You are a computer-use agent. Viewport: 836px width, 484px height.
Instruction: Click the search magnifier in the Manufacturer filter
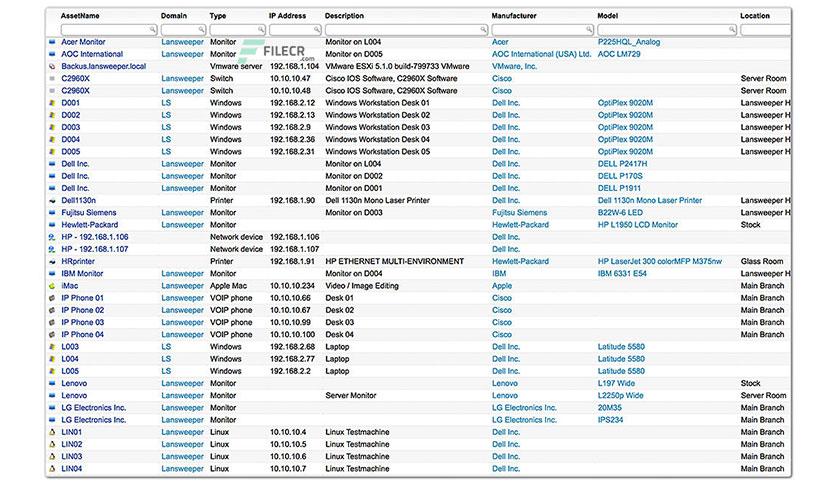tap(589, 30)
